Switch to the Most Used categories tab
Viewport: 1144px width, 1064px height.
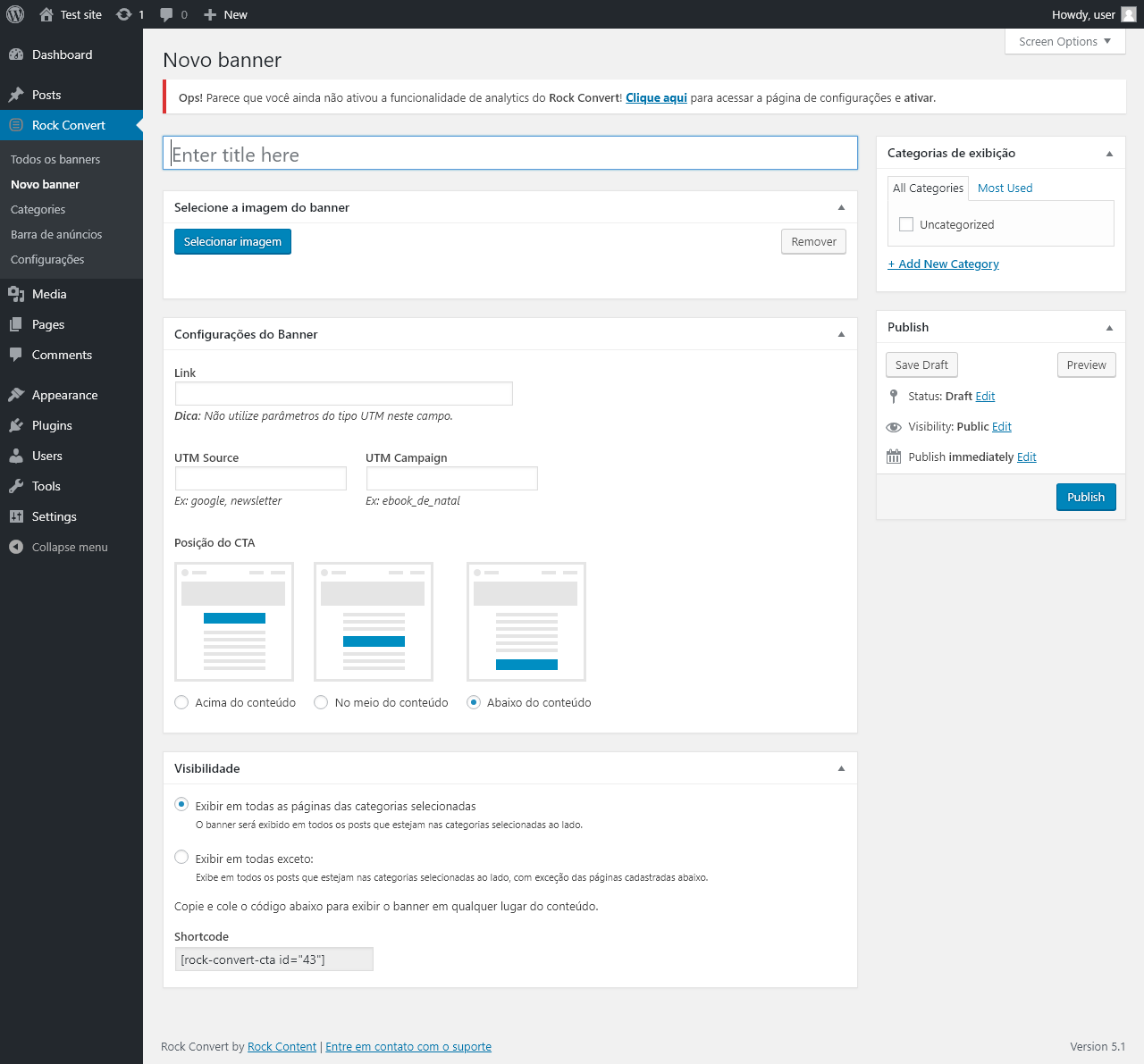pos(1005,188)
